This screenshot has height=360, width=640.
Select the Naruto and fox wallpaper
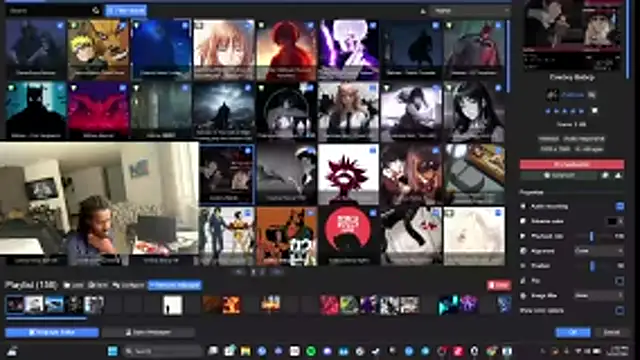pos(99,49)
